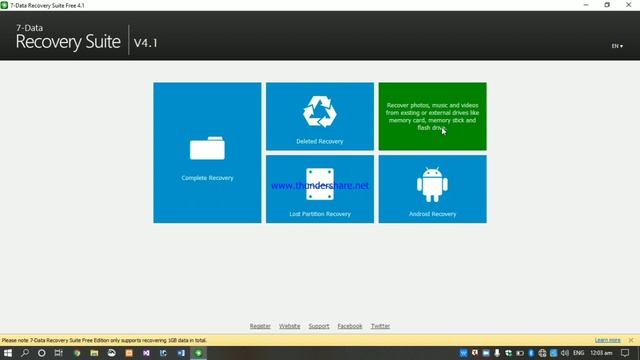Click the blue W tray icon
This screenshot has width=640, height=360.
(463, 353)
